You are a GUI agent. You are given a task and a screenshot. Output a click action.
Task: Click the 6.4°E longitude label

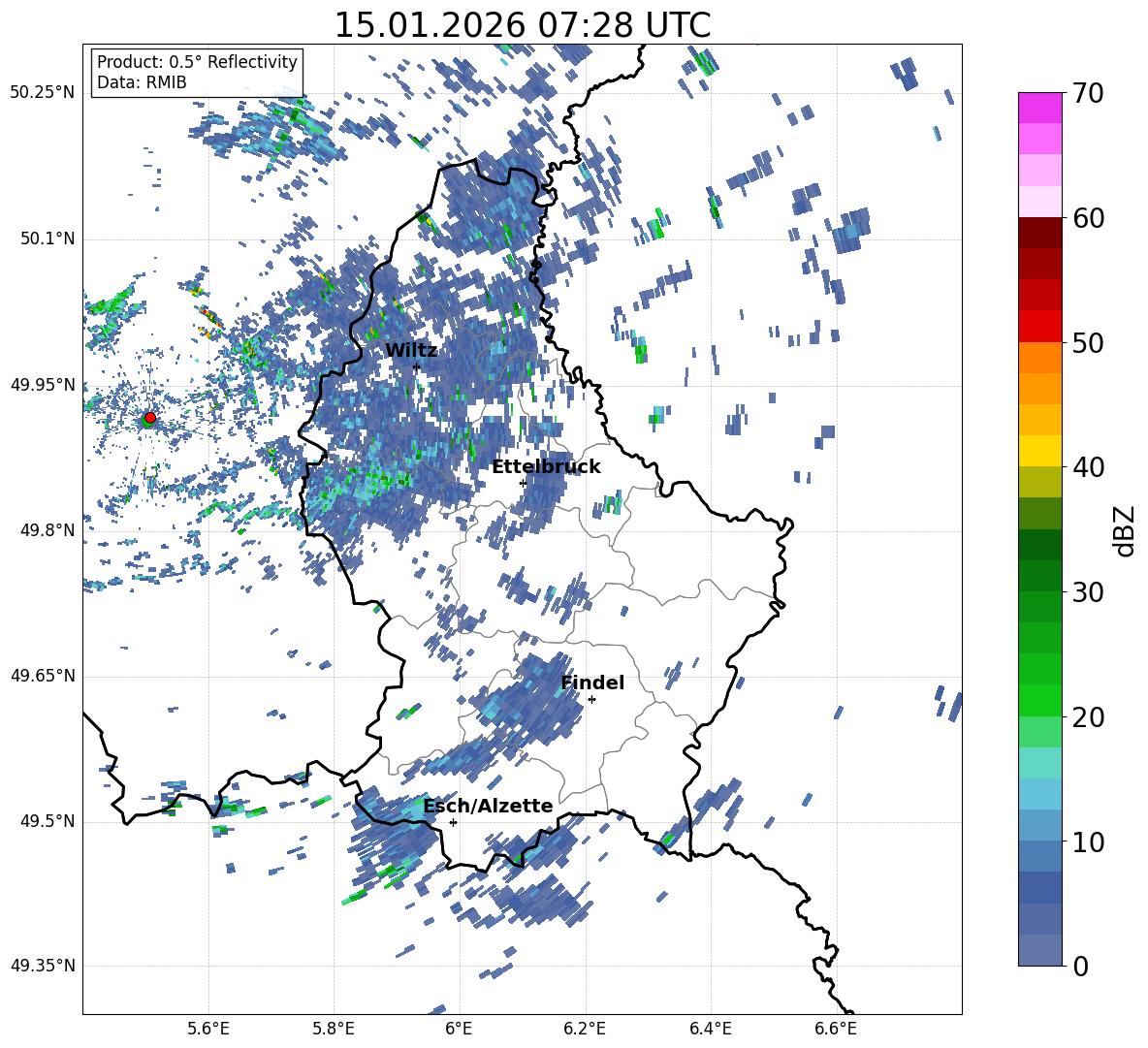click(710, 1029)
